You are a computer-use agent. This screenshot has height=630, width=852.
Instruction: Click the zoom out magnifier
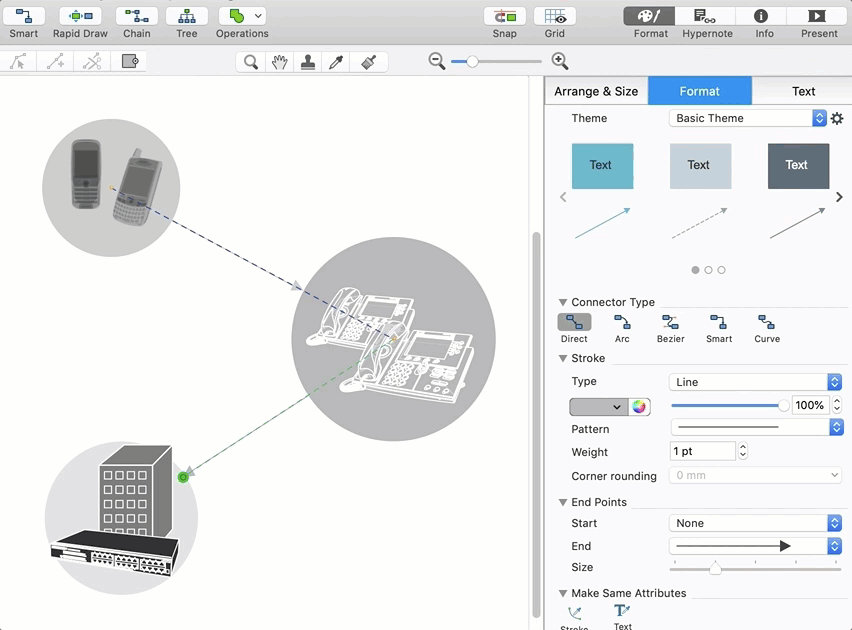(x=437, y=61)
